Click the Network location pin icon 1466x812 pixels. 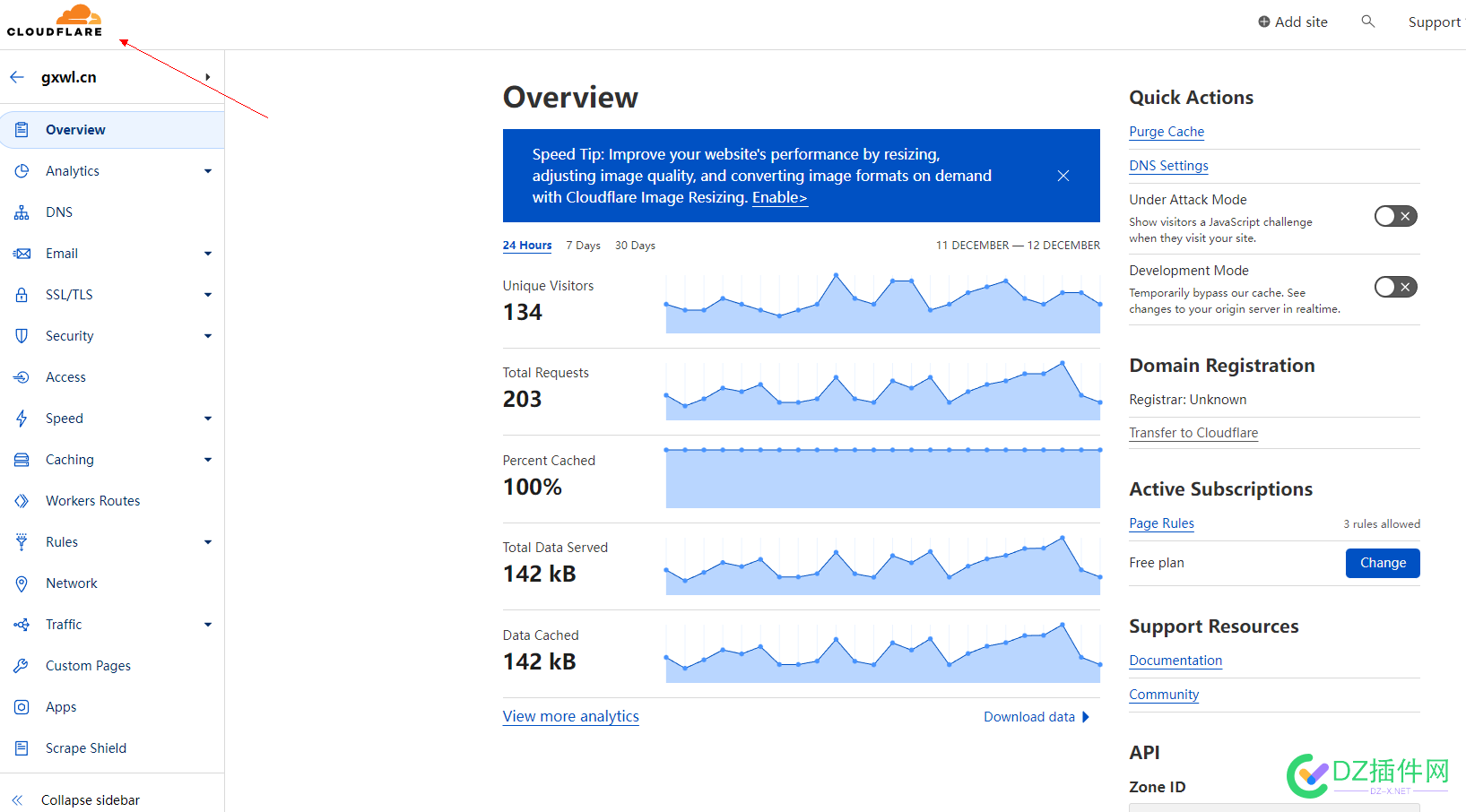(x=22, y=583)
